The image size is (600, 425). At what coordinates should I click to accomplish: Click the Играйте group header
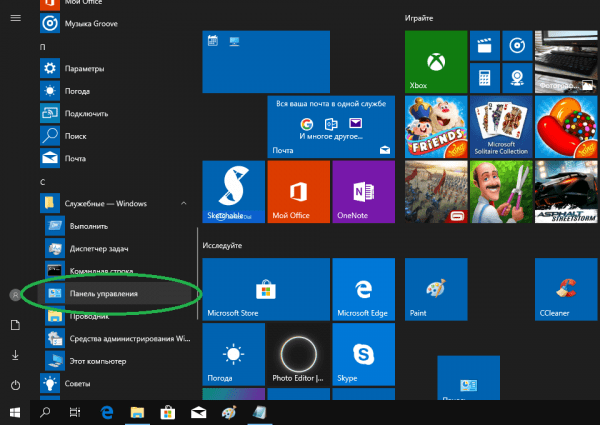point(419,18)
